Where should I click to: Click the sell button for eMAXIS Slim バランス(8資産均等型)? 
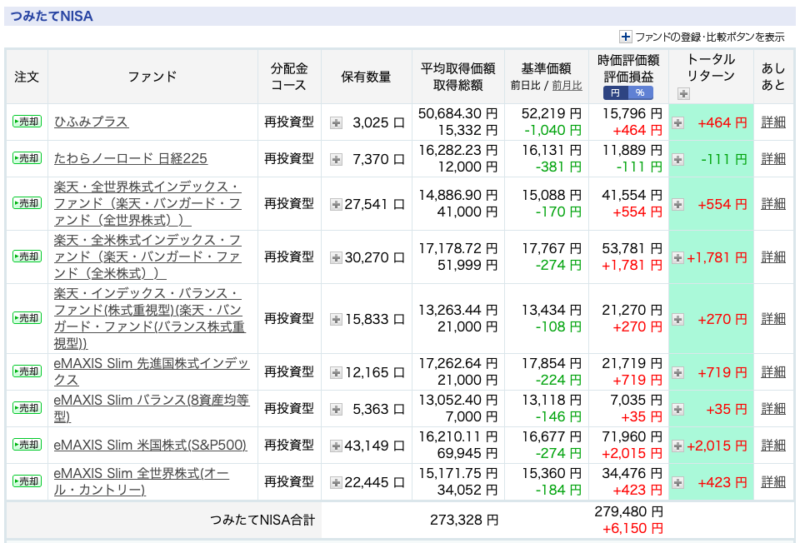[26, 409]
